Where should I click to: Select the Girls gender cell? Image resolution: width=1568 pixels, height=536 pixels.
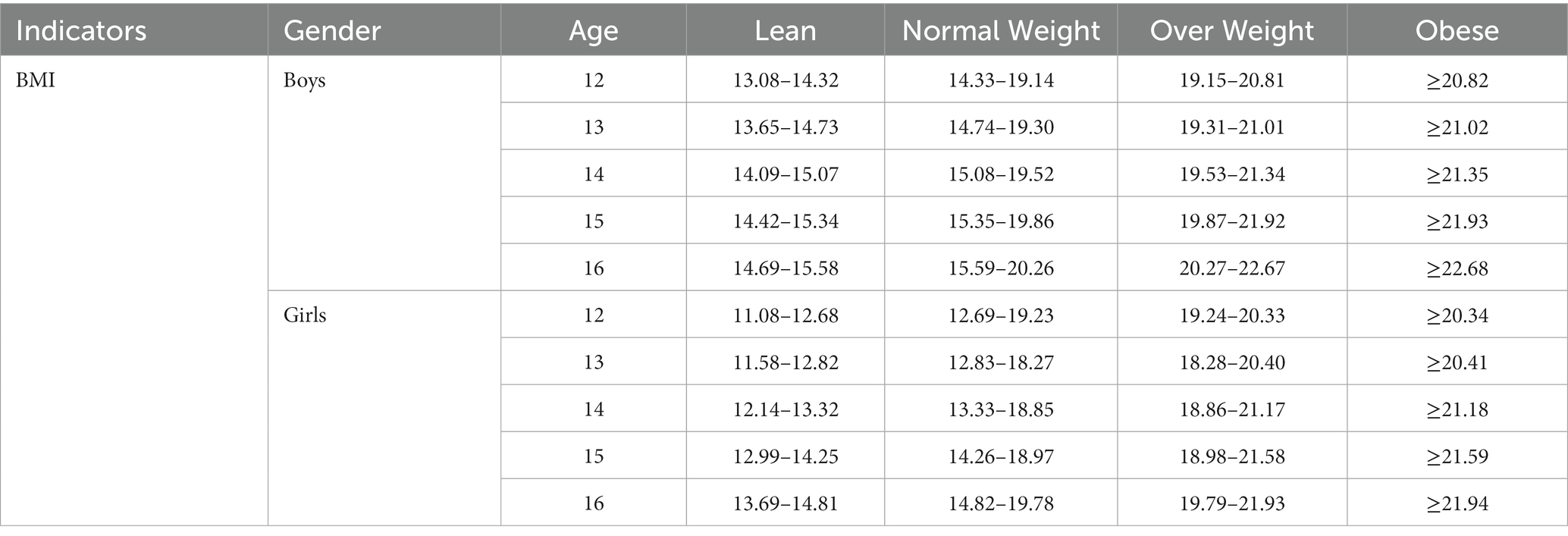coord(305,315)
